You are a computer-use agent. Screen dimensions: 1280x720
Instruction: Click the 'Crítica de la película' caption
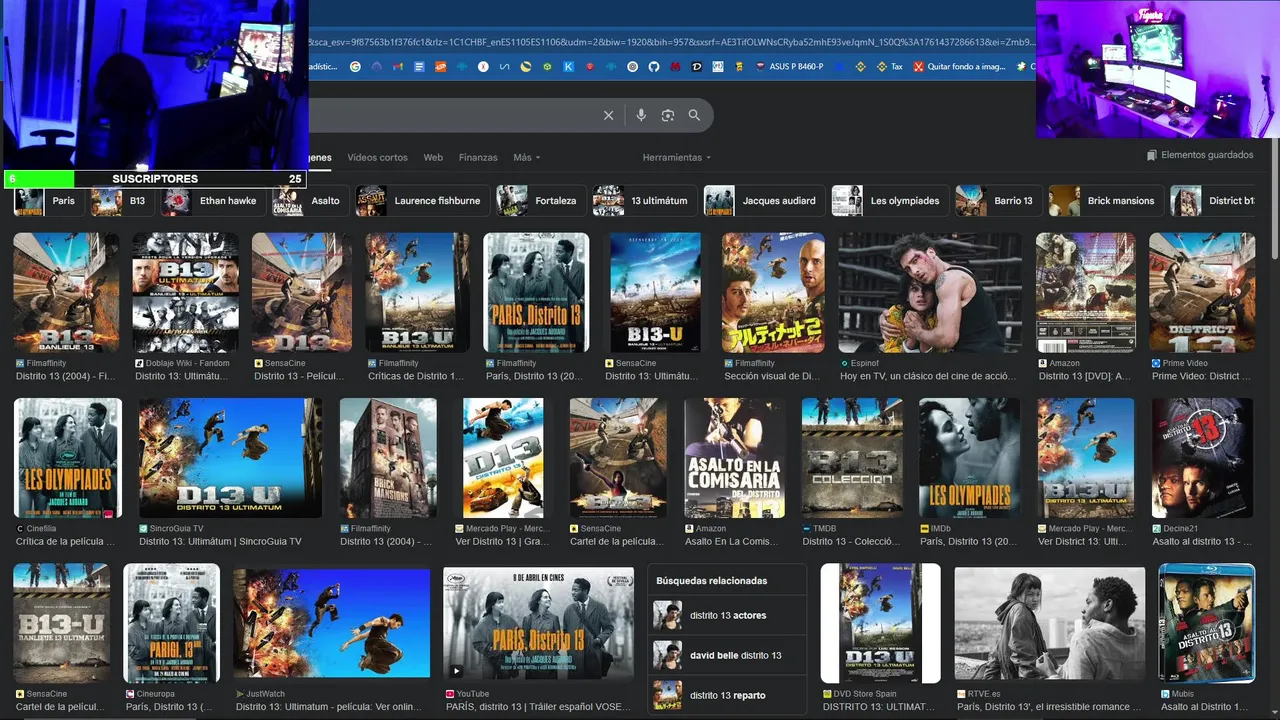pyautogui.click(x=66, y=541)
